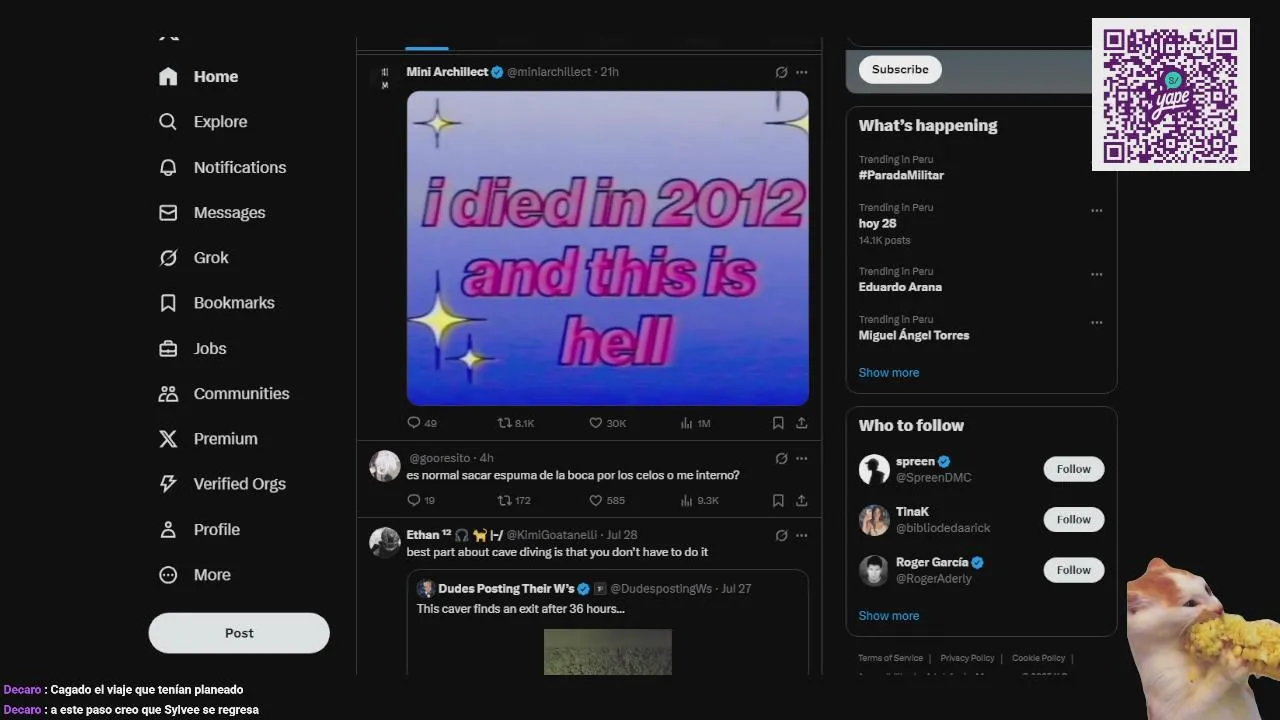Like the goresito tweet
Screen dimensions: 1280x720
pos(606,500)
